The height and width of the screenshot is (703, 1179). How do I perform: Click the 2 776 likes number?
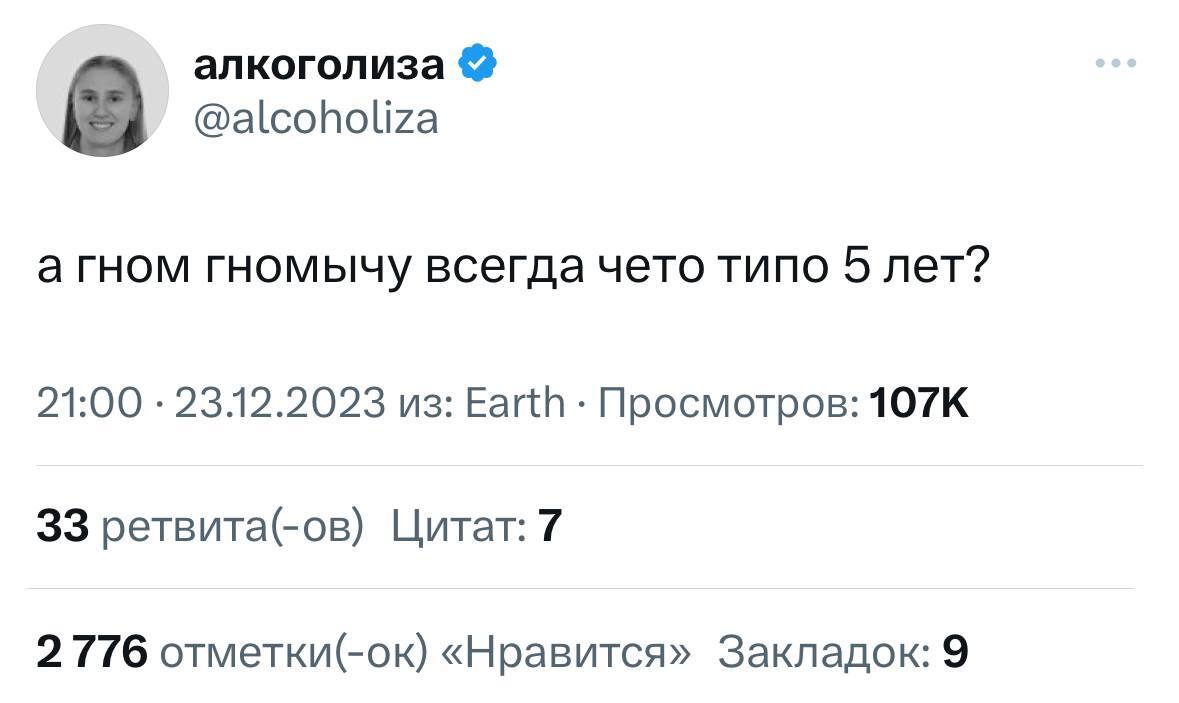pyautogui.click(x=92, y=652)
